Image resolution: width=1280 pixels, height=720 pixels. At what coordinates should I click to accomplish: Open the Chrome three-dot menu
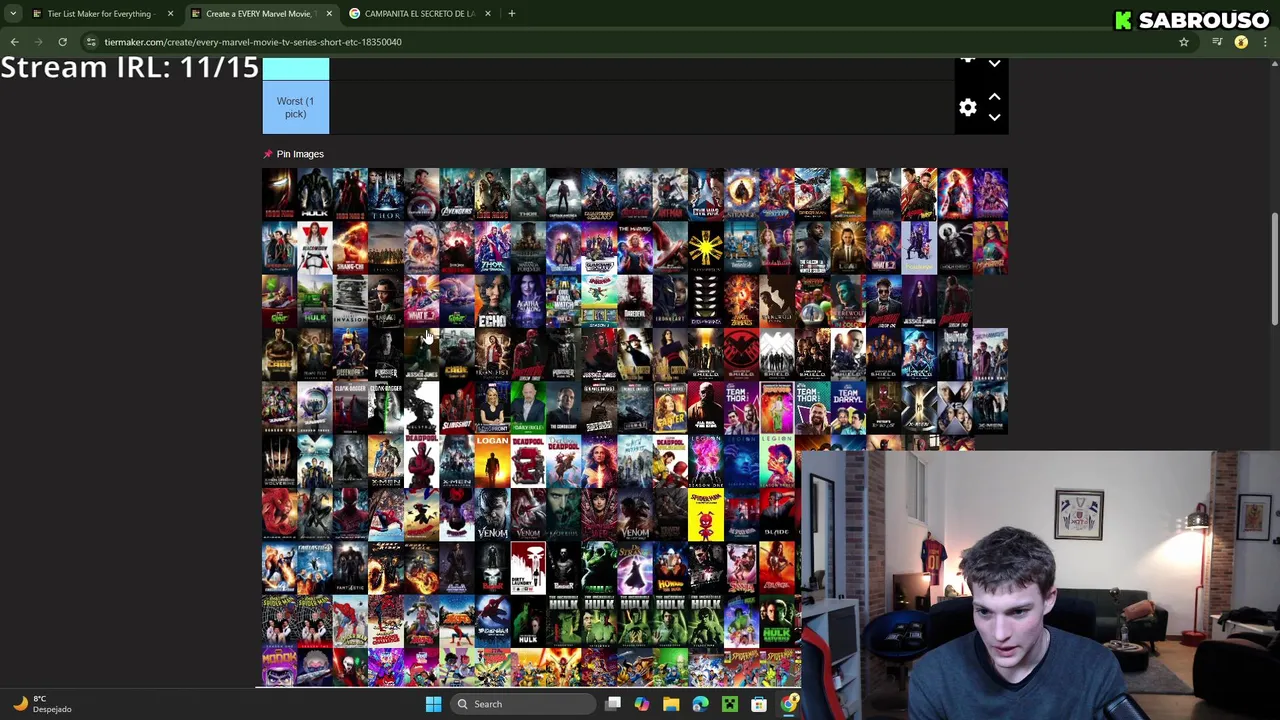pyautogui.click(x=1265, y=42)
